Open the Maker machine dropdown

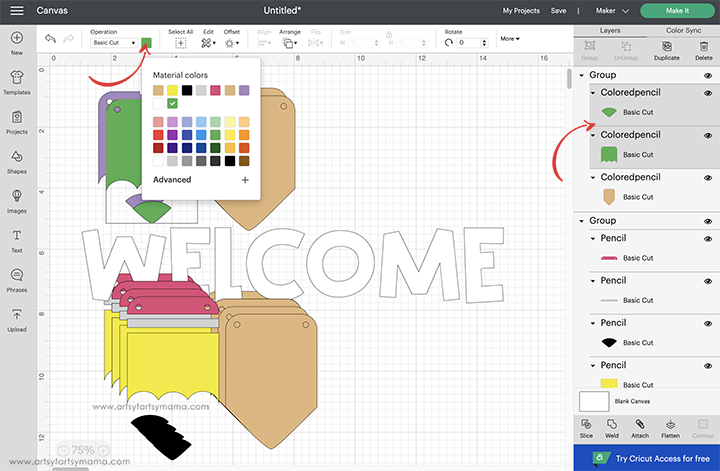(x=612, y=11)
